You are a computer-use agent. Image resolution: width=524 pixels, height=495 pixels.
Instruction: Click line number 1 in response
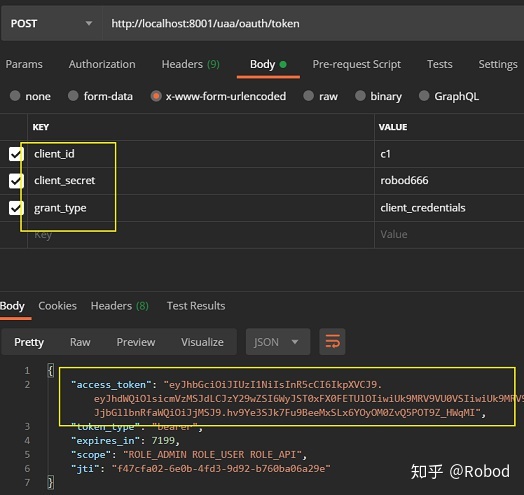(27, 371)
